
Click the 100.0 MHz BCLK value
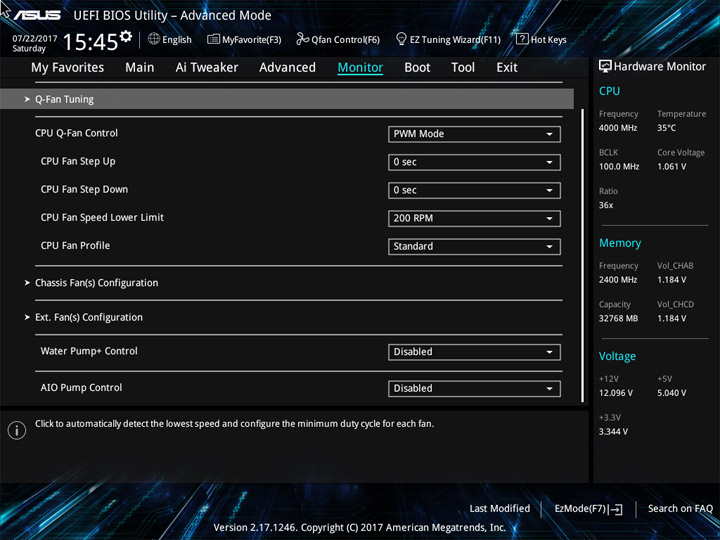[619, 167]
